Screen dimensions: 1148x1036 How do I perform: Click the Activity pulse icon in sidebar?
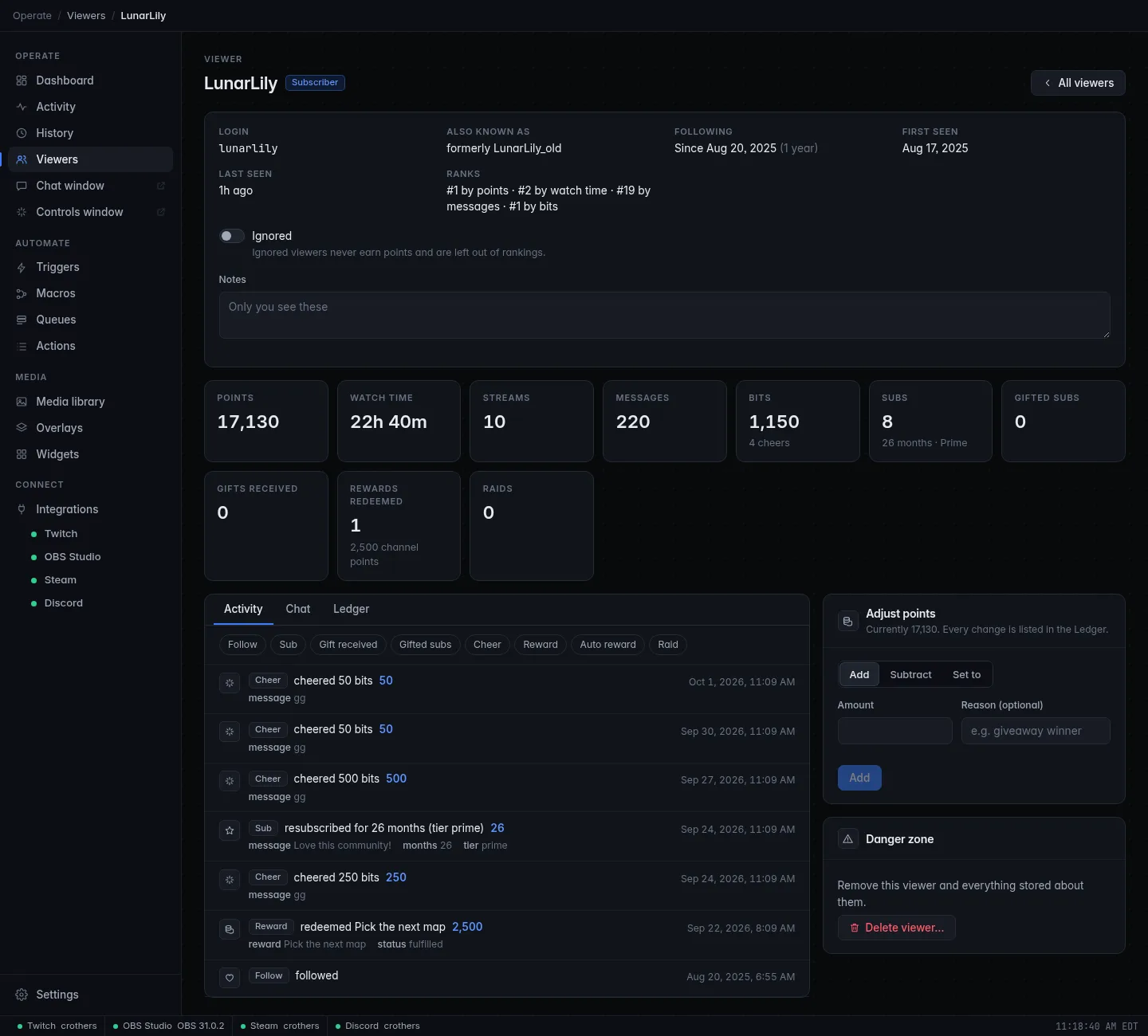(x=22, y=107)
